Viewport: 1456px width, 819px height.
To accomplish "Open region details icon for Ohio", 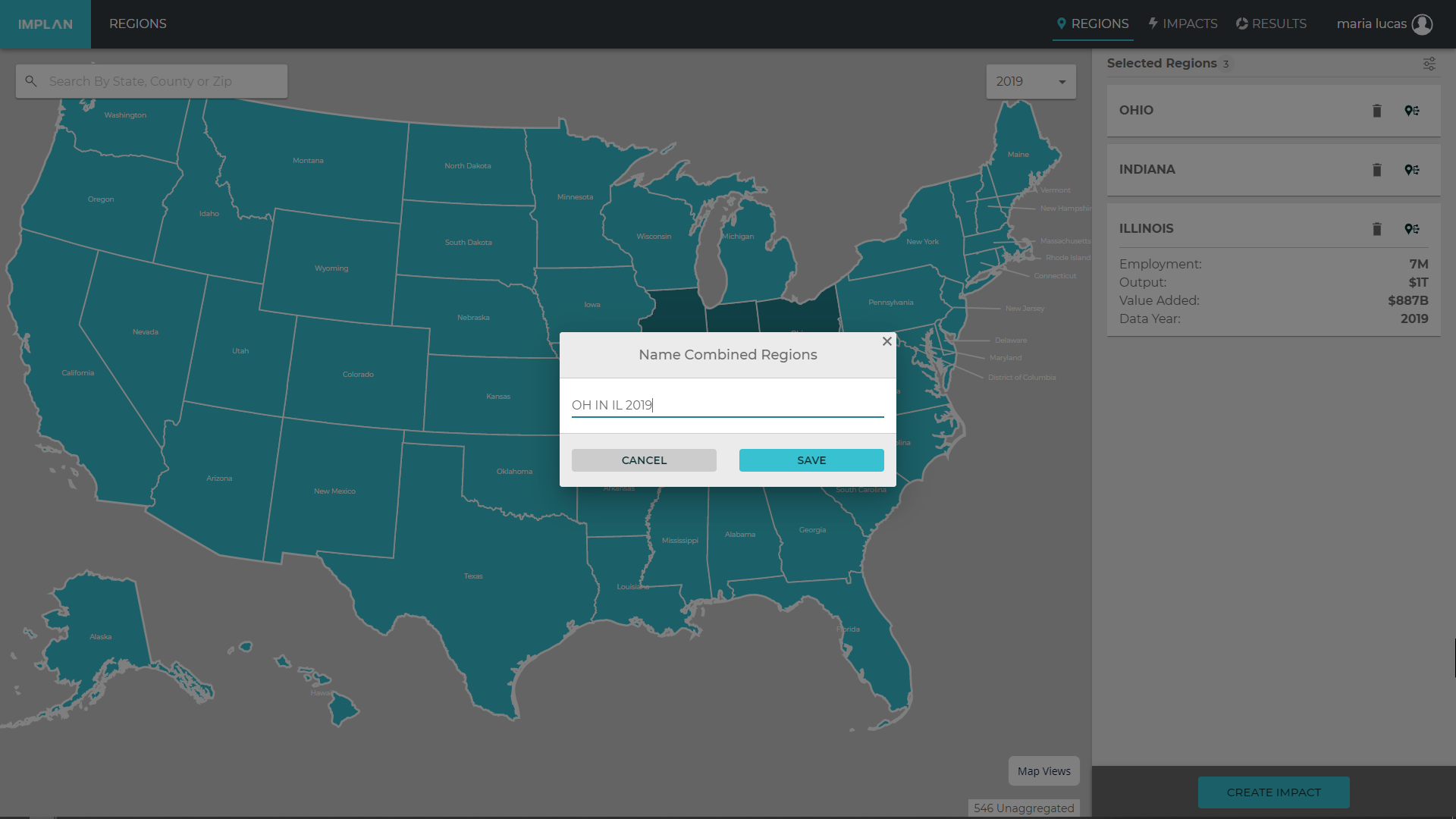I will click(x=1412, y=111).
